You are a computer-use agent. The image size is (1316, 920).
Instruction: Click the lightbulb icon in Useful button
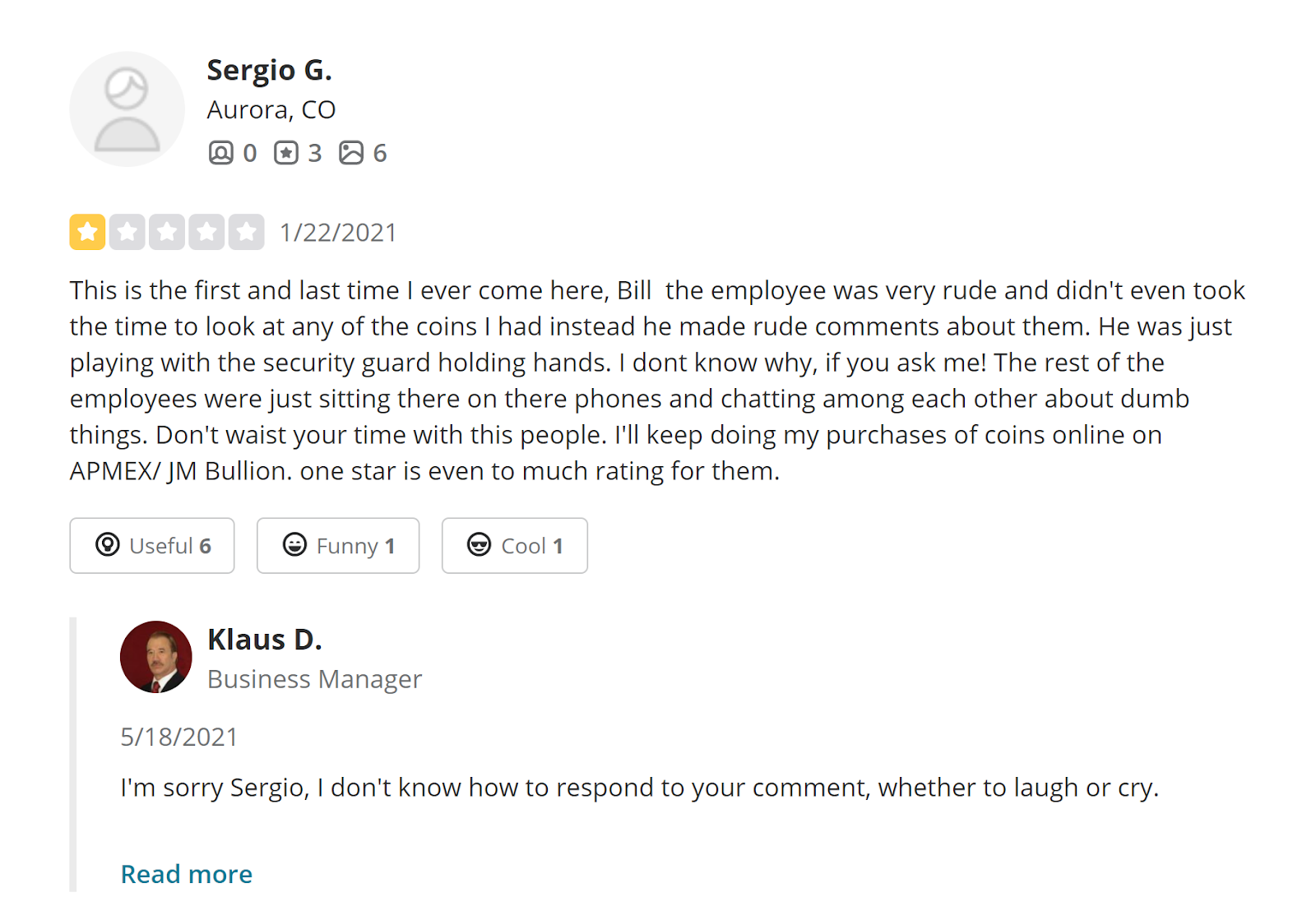pyautogui.click(x=108, y=544)
